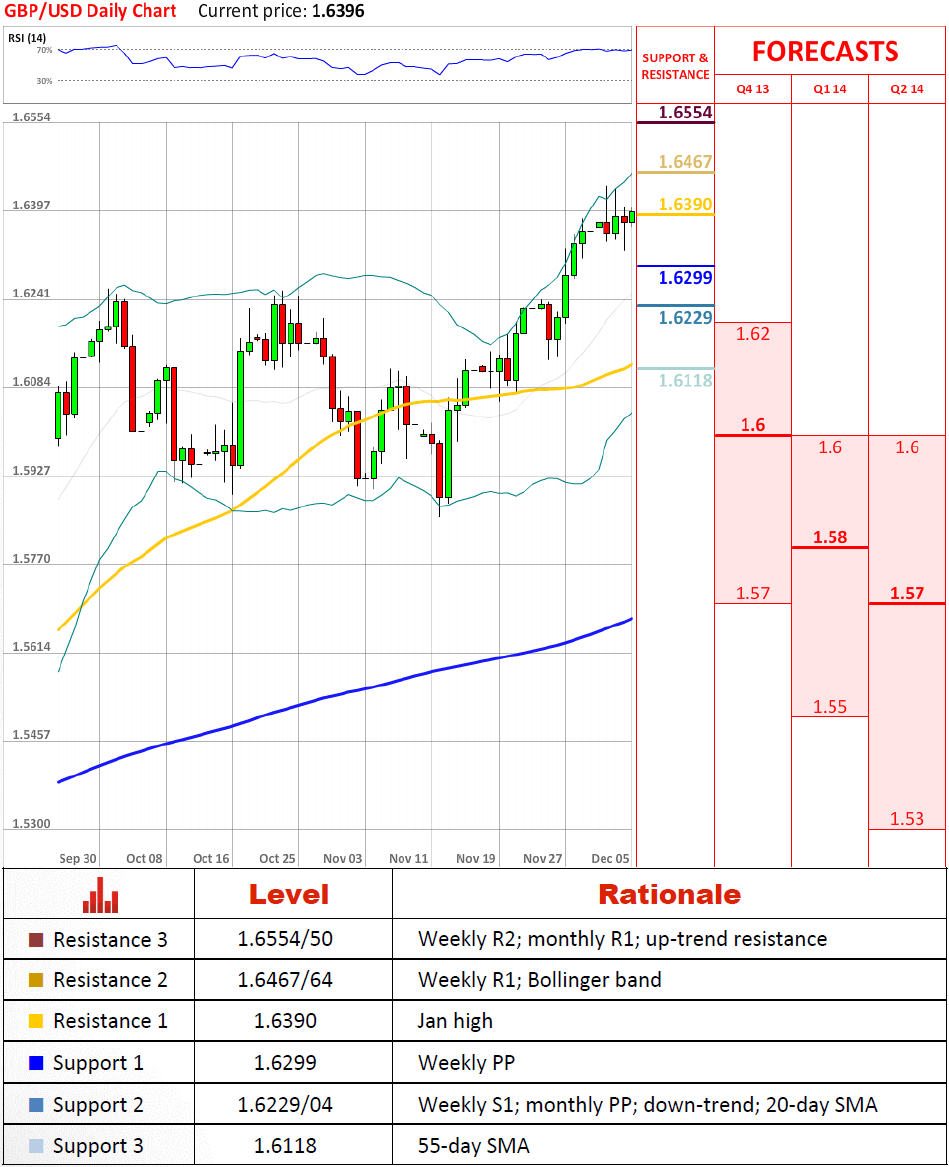The width and height of the screenshot is (949, 1167).
Task: Click the Resistance 1 yellow swatch
Action: (36, 1020)
